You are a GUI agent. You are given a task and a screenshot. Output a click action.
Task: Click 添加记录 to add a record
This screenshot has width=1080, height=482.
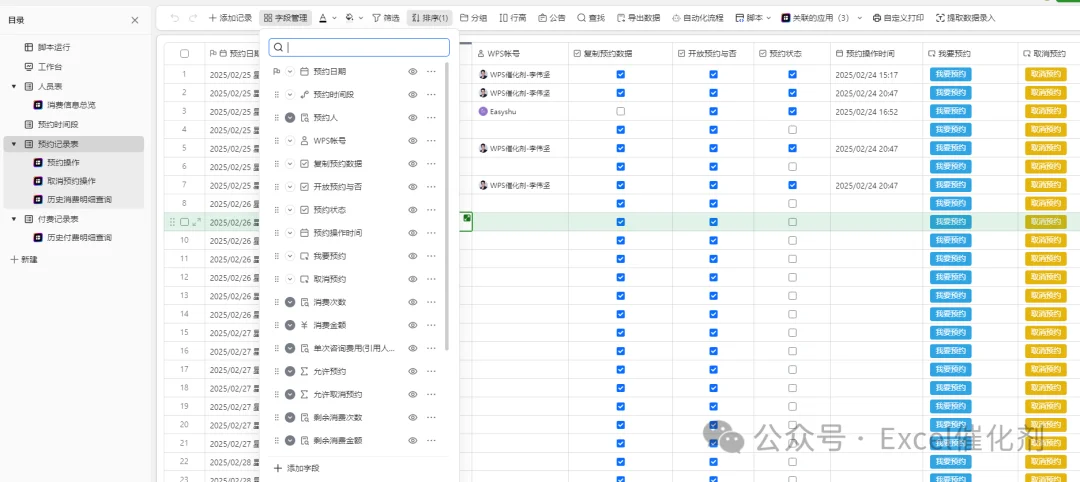230,18
